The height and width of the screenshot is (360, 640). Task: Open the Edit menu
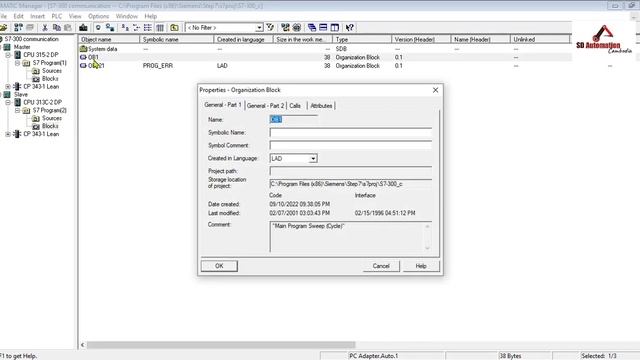coord(18,16)
